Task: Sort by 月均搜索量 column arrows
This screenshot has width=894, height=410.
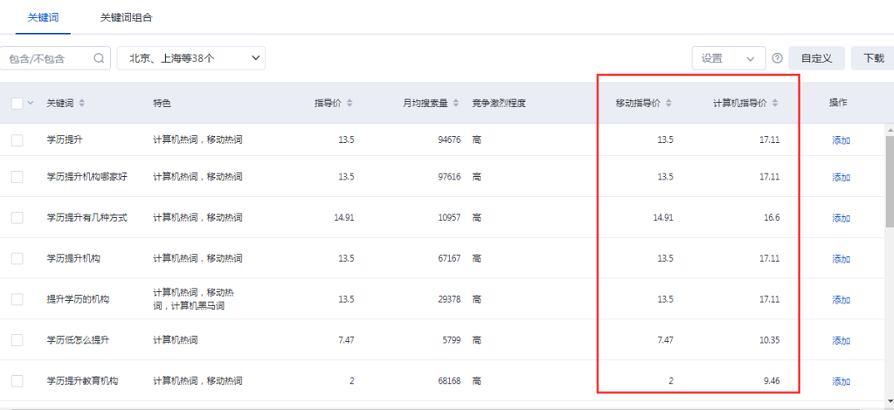Action: pyautogui.click(x=456, y=103)
